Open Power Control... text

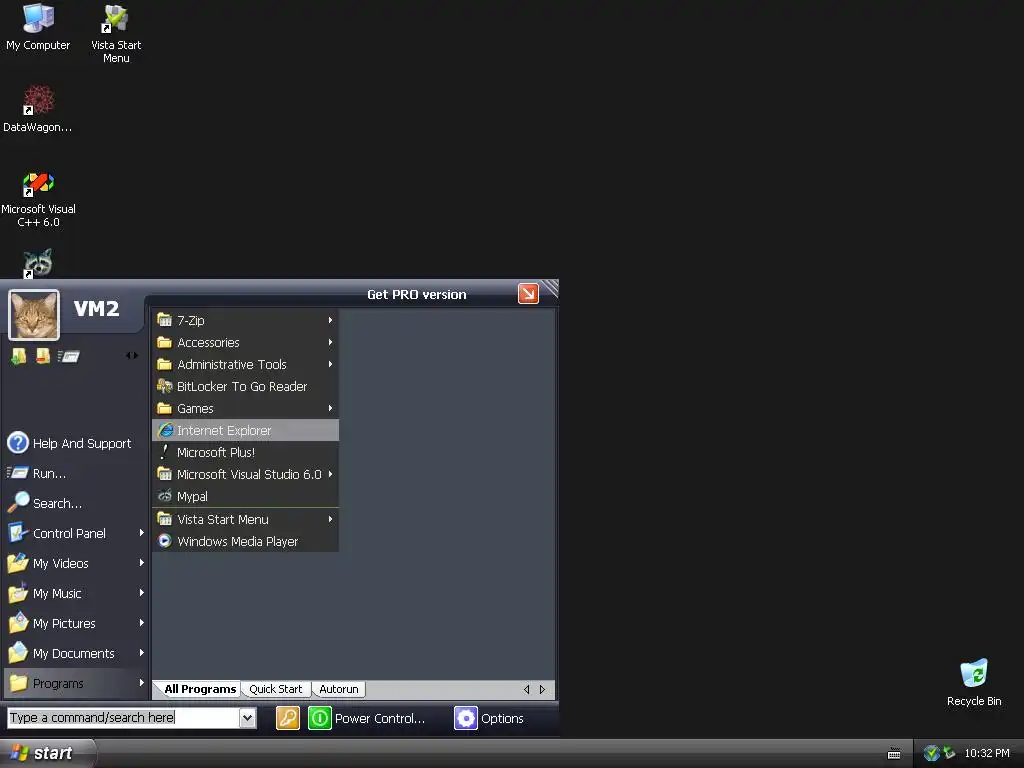(379, 718)
